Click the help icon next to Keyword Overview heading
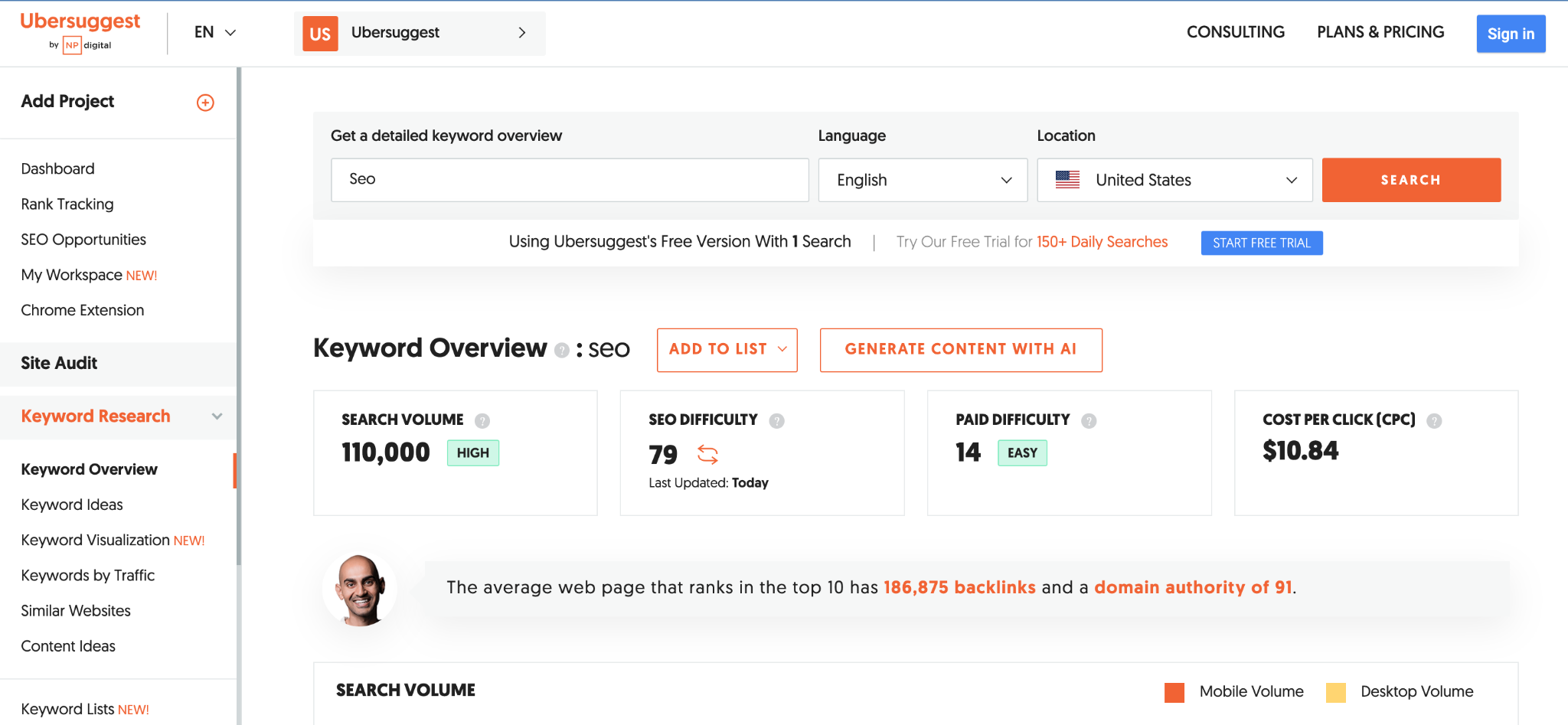The height and width of the screenshot is (725, 1568). click(562, 350)
